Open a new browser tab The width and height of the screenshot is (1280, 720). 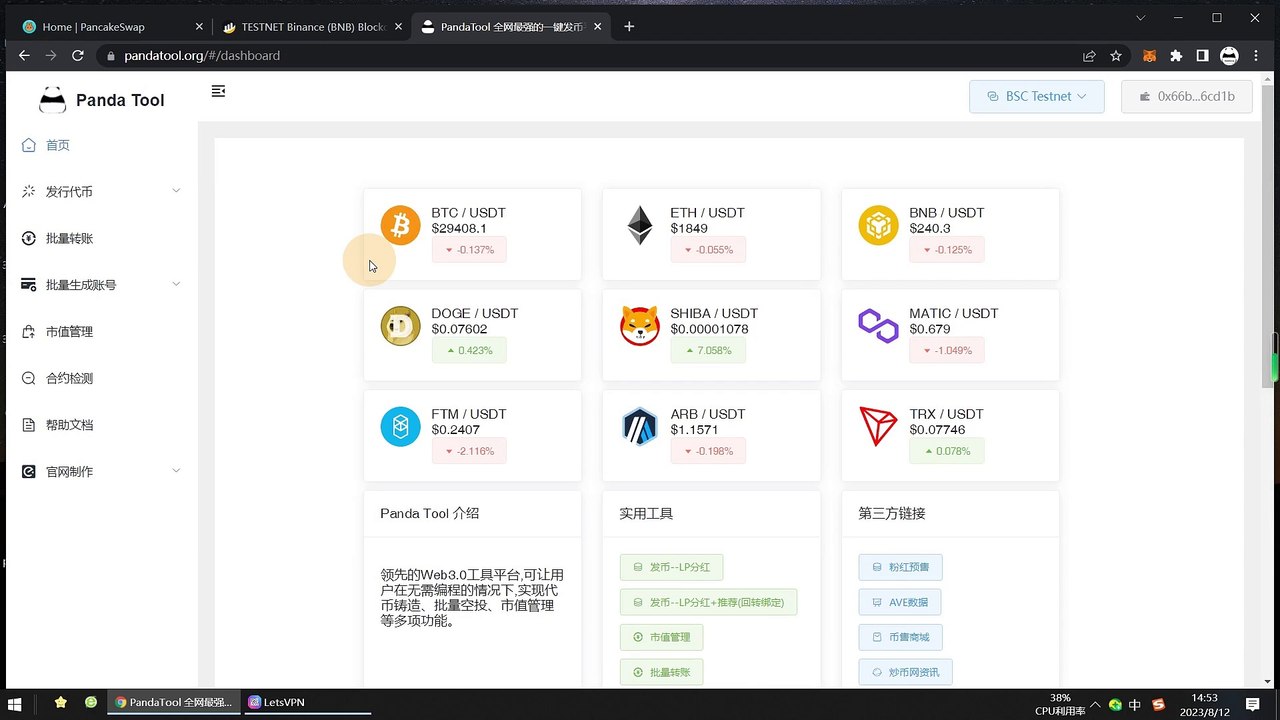tap(629, 27)
